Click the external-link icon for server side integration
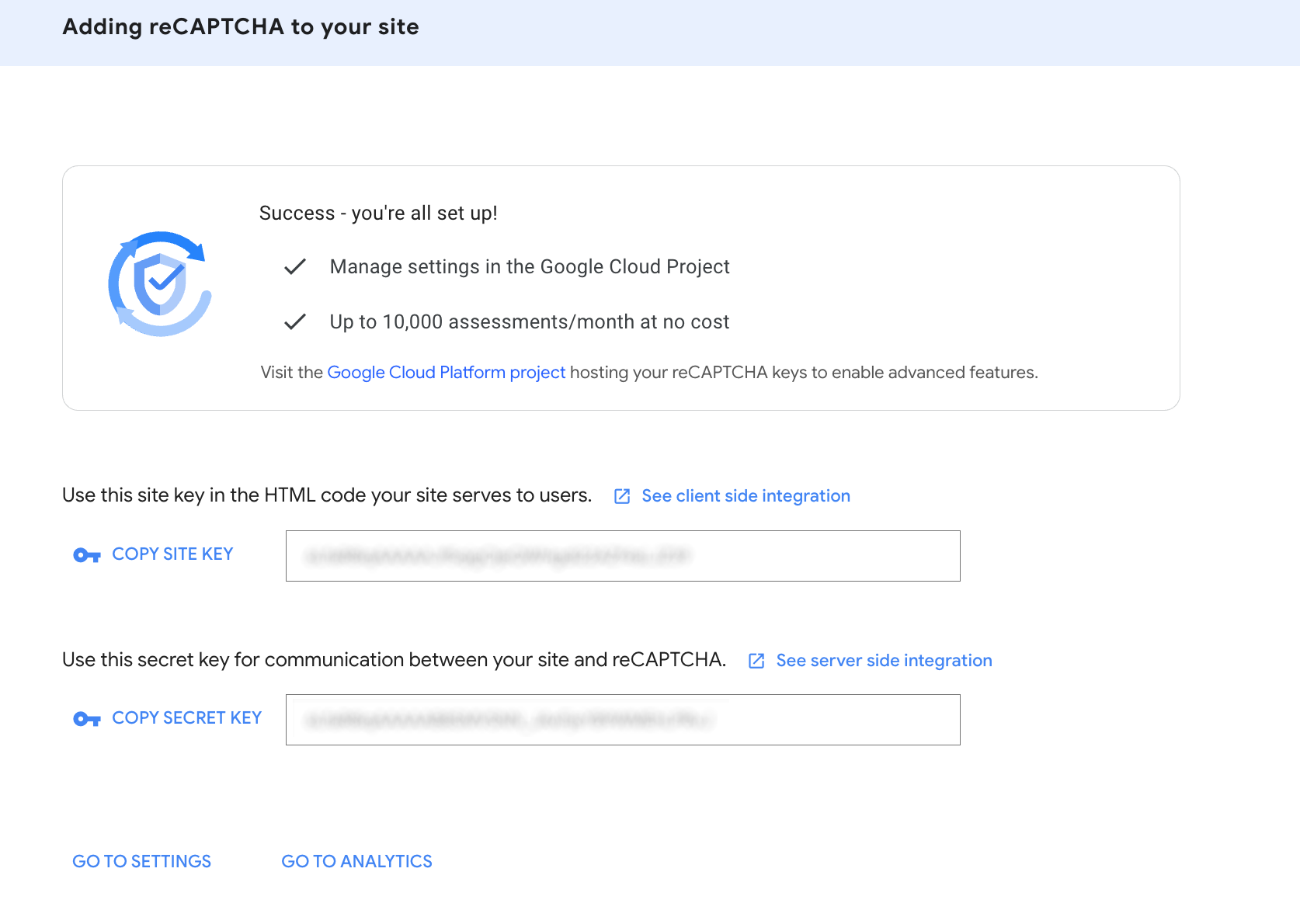 (756, 661)
